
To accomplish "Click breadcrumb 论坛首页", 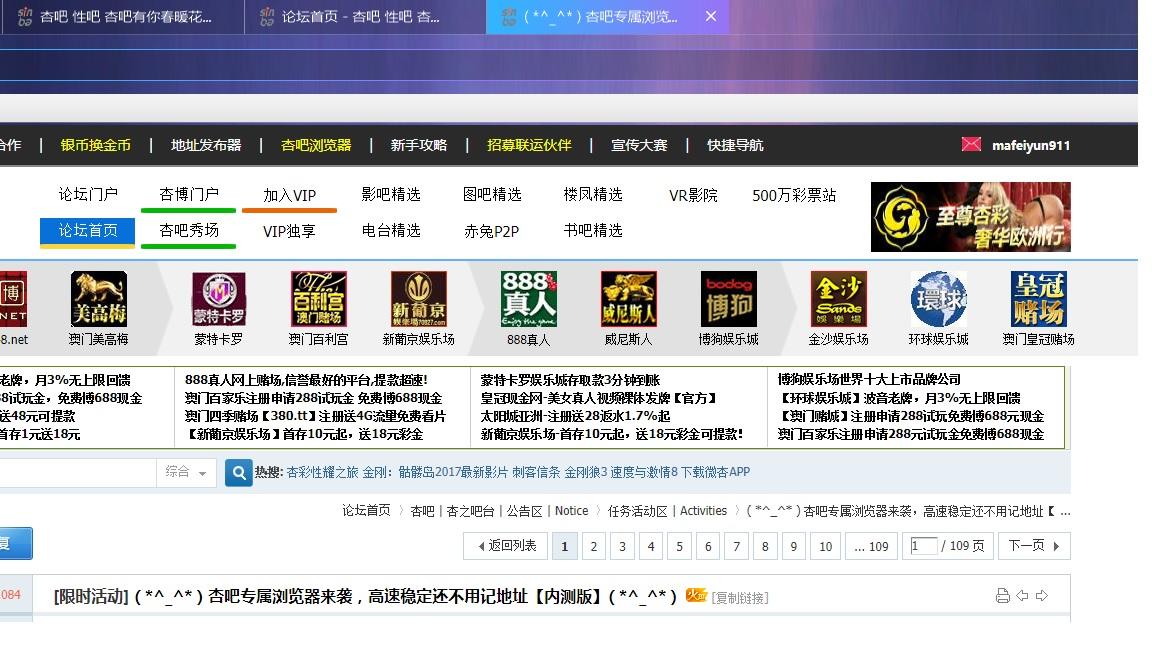I will click(366, 511).
